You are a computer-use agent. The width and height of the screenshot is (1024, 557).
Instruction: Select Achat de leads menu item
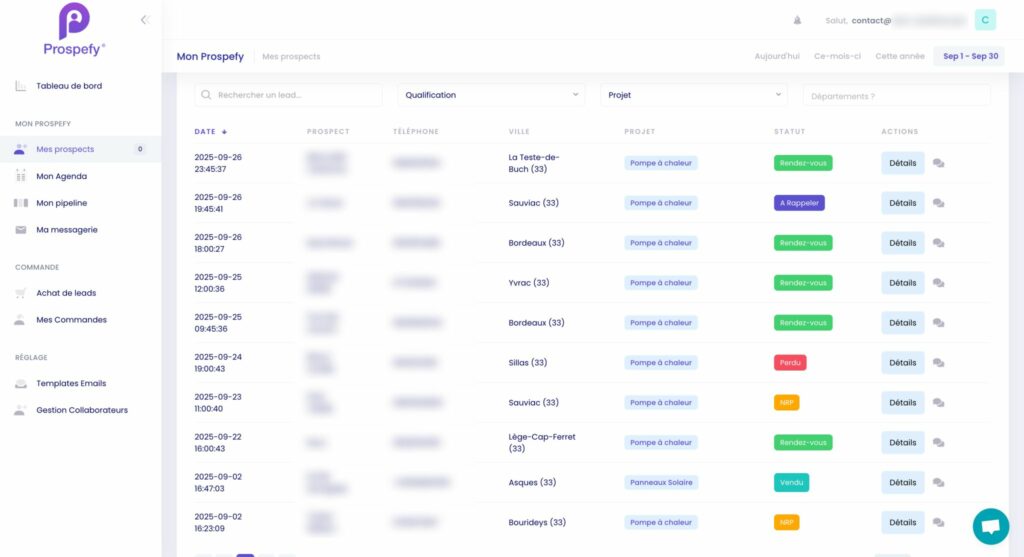point(66,293)
